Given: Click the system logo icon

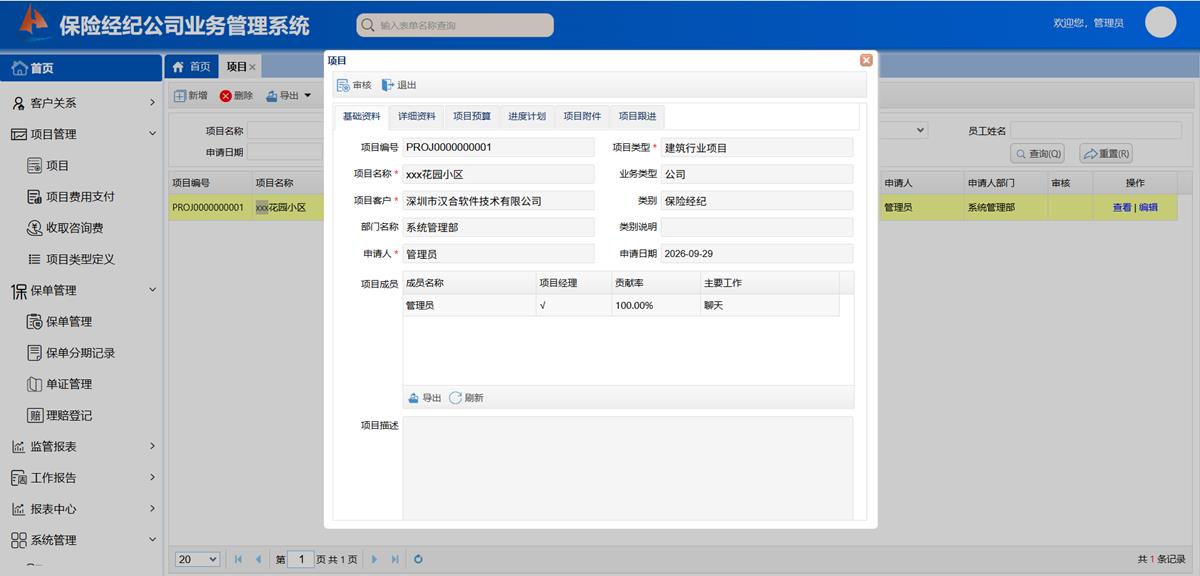Looking at the screenshot, I should coord(34,22).
